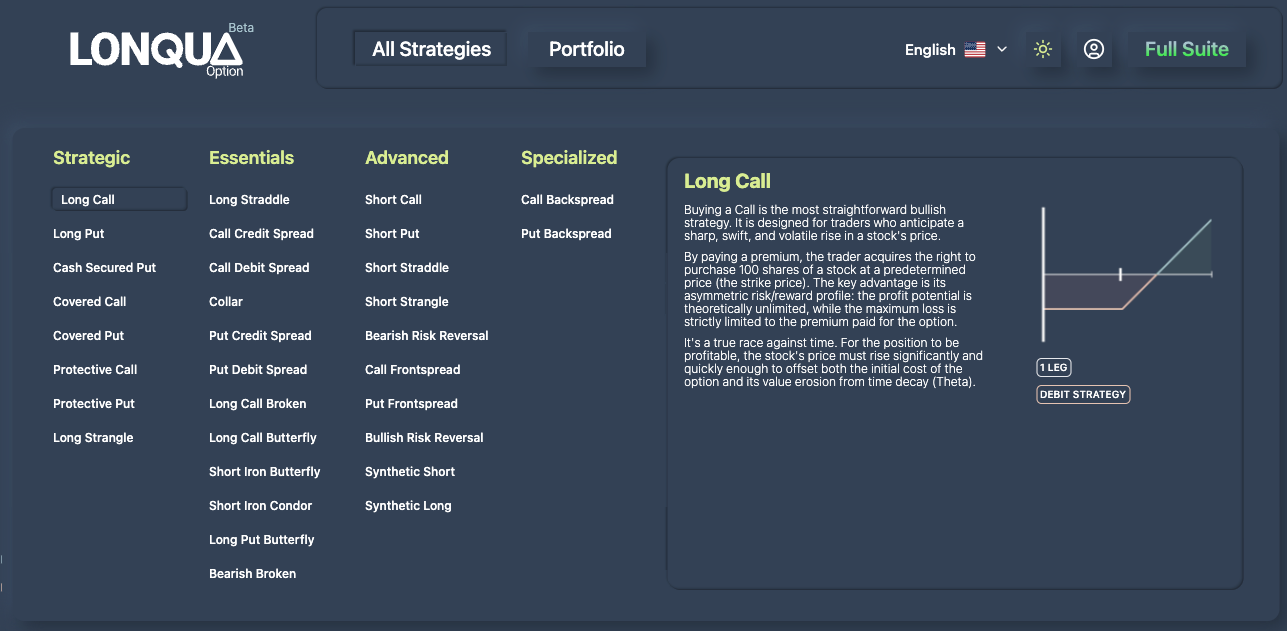Select the All Strategies tab
1287x631 pixels.
pyautogui.click(x=429, y=48)
